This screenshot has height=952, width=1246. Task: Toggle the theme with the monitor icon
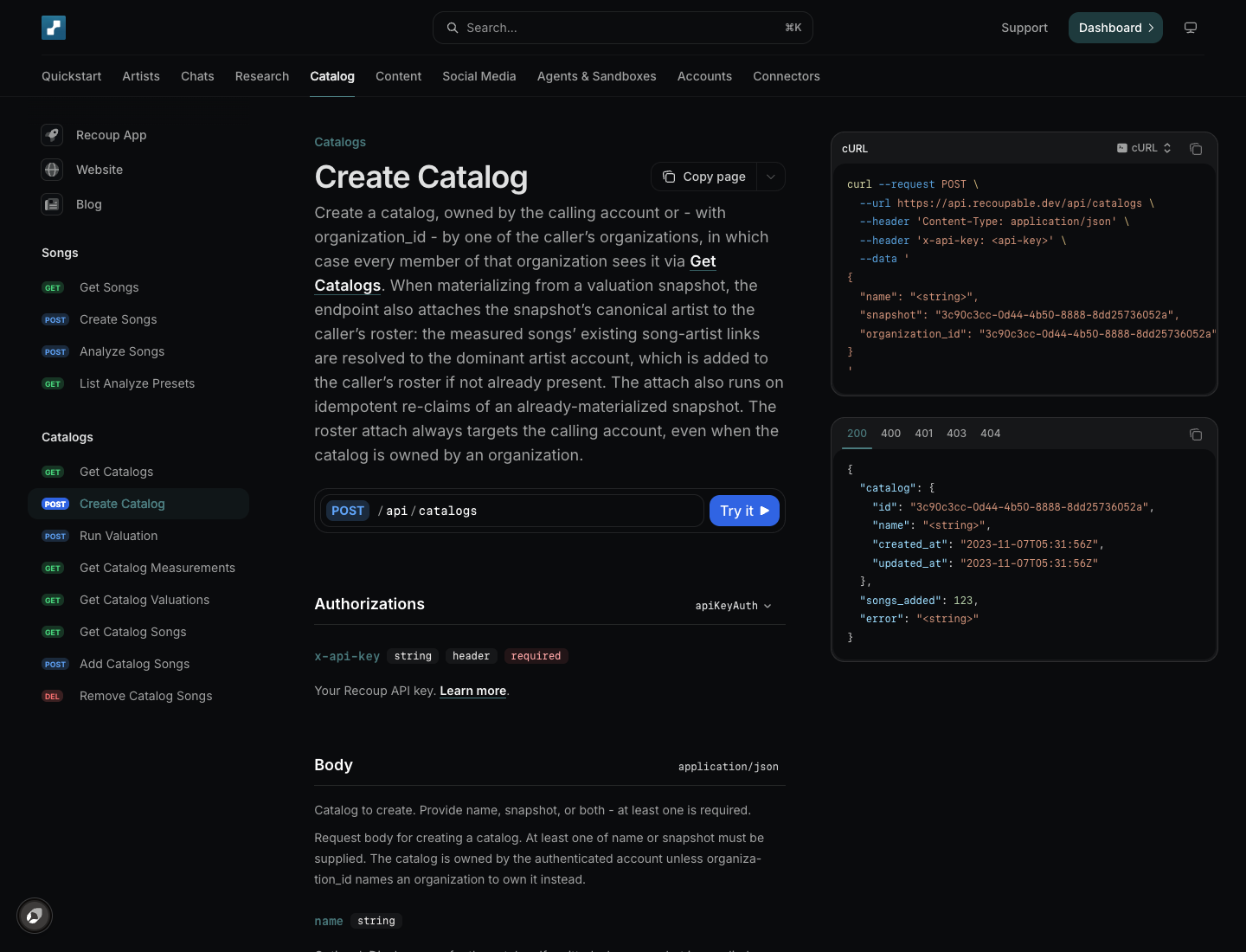1191,28
